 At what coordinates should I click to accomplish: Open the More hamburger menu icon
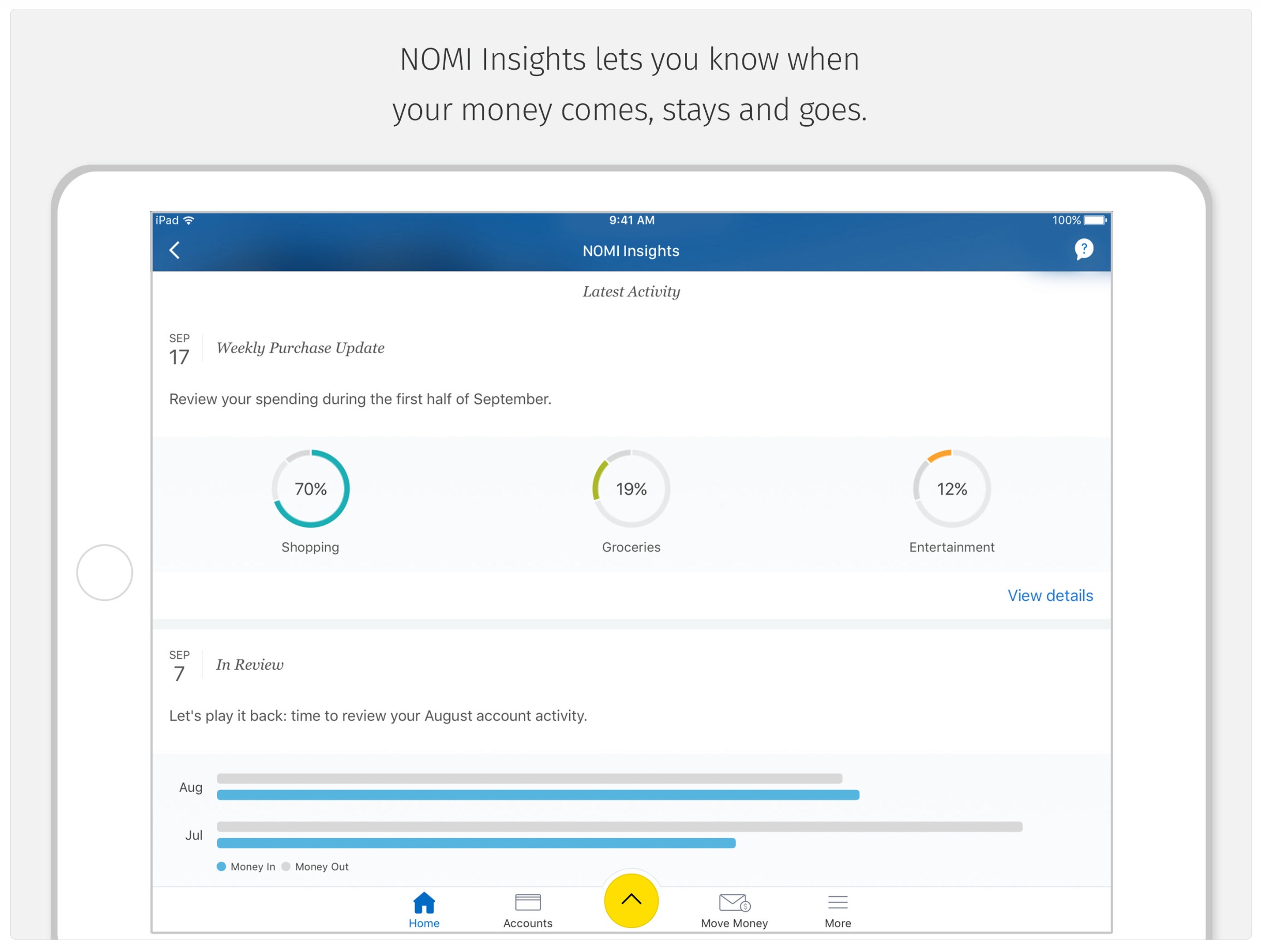tap(838, 903)
